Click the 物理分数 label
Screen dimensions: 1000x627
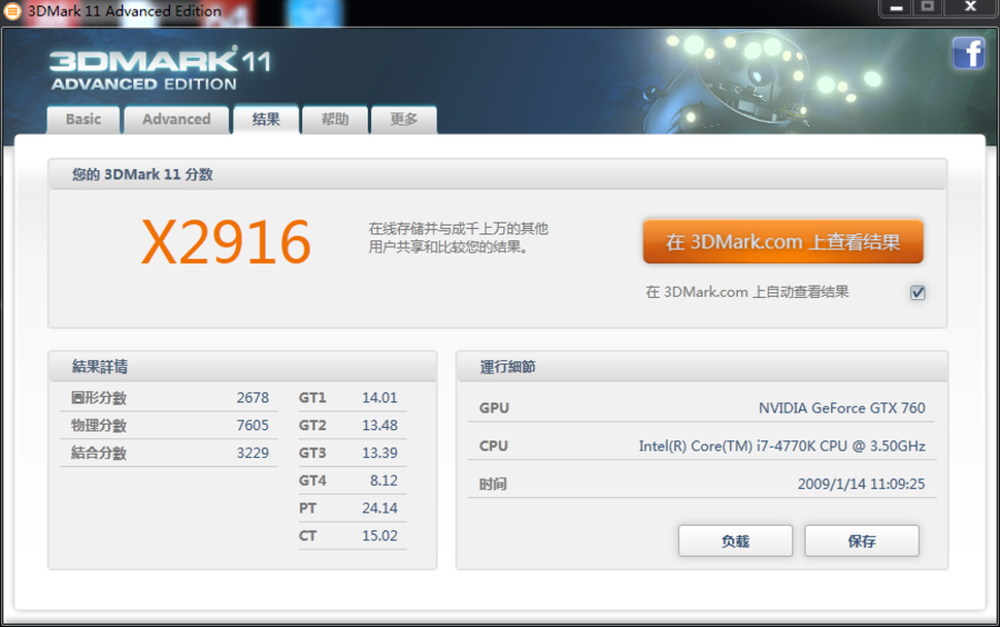(x=99, y=425)
